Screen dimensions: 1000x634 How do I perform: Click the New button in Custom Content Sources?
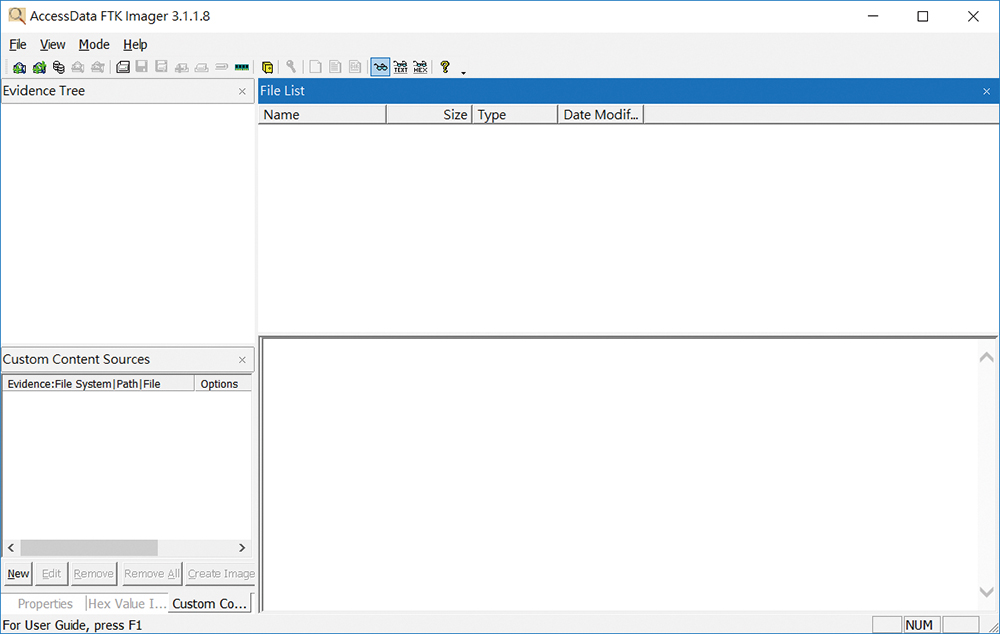coord(18,573)
